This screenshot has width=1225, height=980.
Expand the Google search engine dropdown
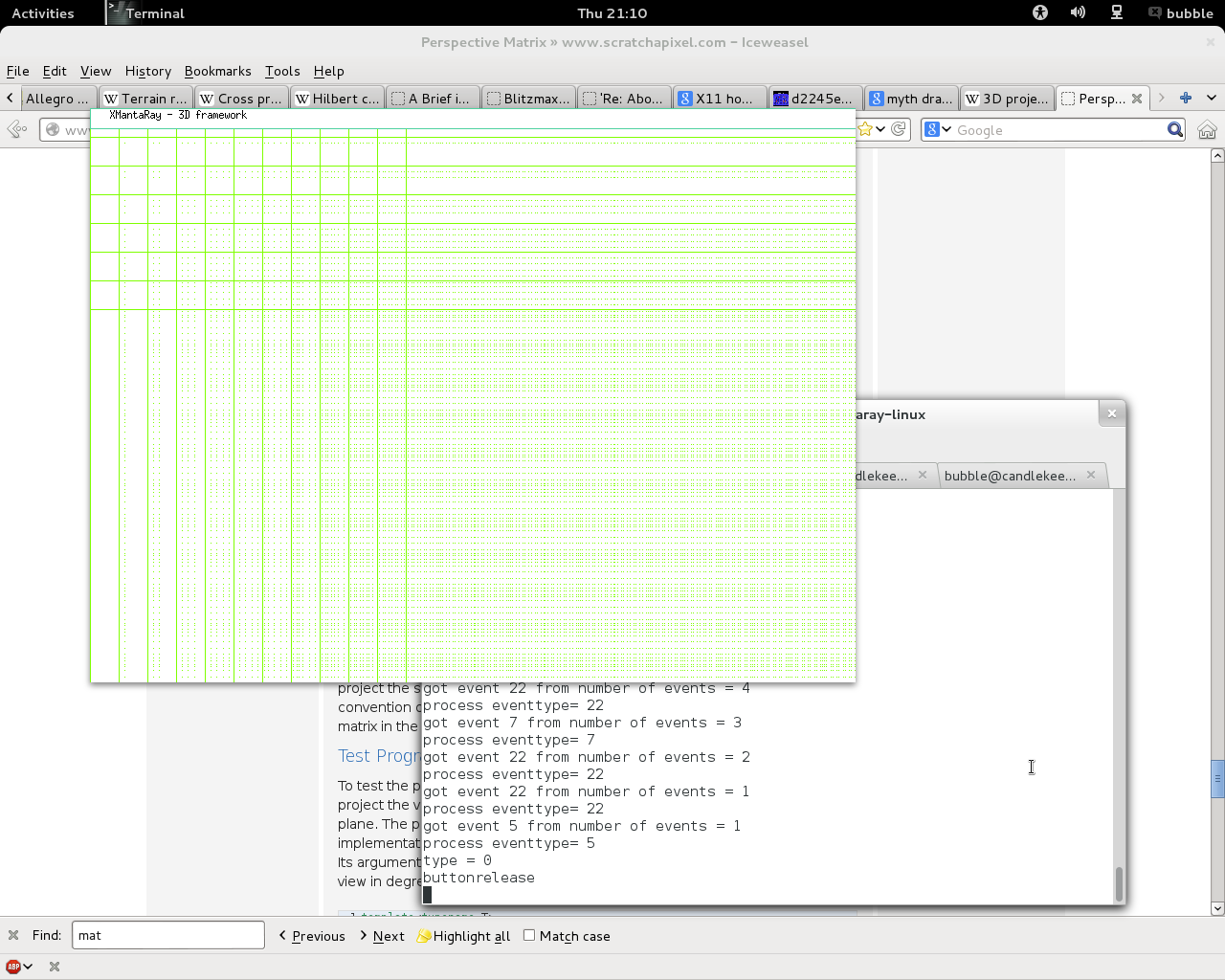[x=938, y=130]
